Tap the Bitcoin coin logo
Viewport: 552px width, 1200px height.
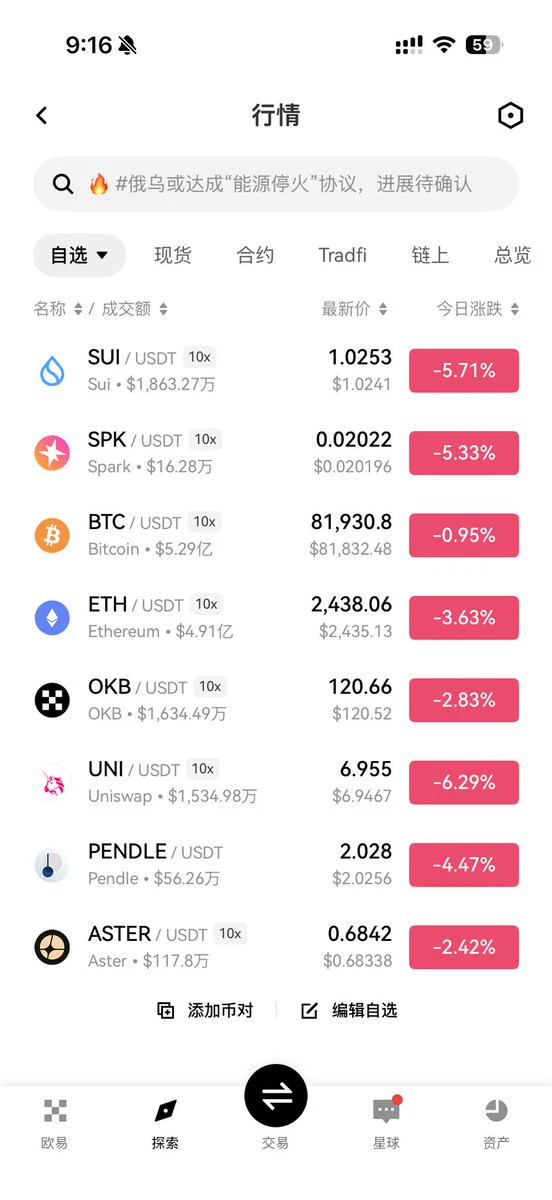[x=53, y=535]
